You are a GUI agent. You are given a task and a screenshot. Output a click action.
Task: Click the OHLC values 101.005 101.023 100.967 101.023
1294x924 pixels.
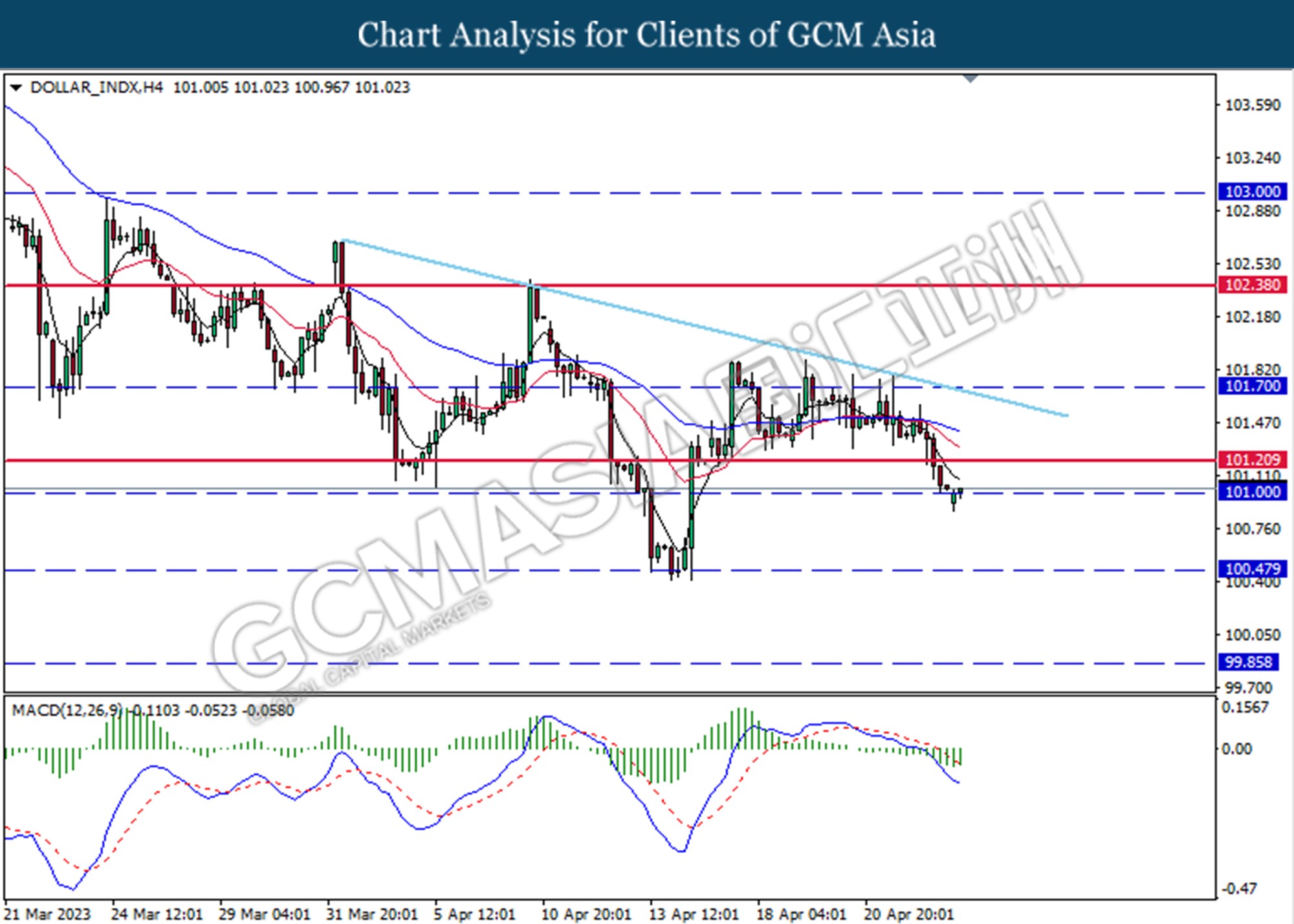[x=291, y=87]
